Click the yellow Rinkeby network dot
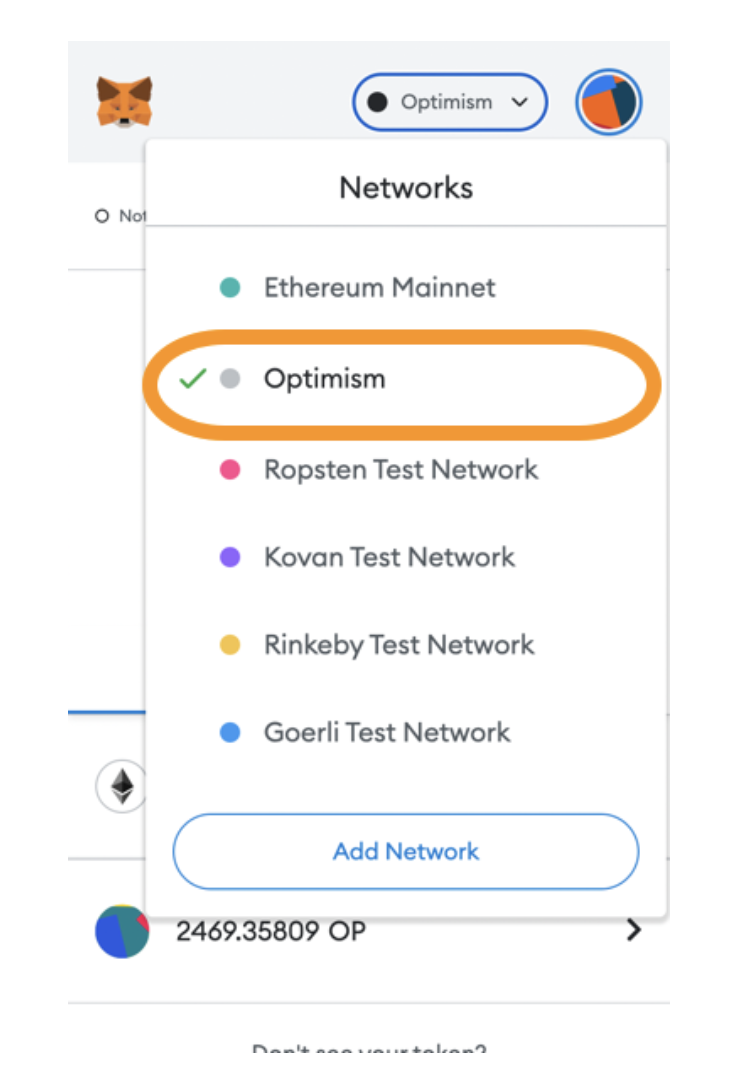730x1072 pixels. coord(230,645)
